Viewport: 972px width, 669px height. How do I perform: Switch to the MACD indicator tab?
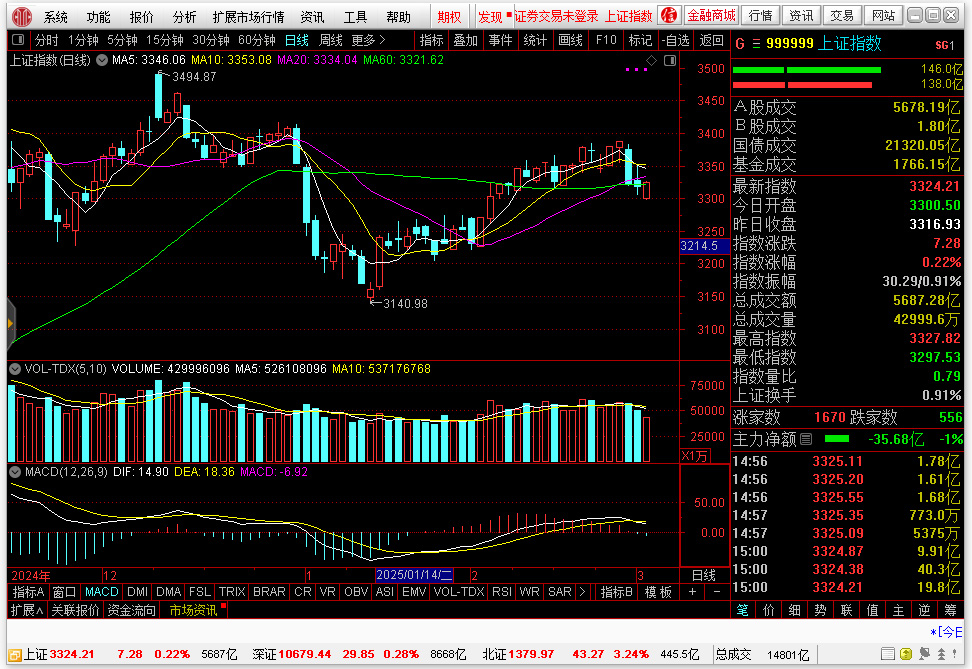[x=102, y=592]
